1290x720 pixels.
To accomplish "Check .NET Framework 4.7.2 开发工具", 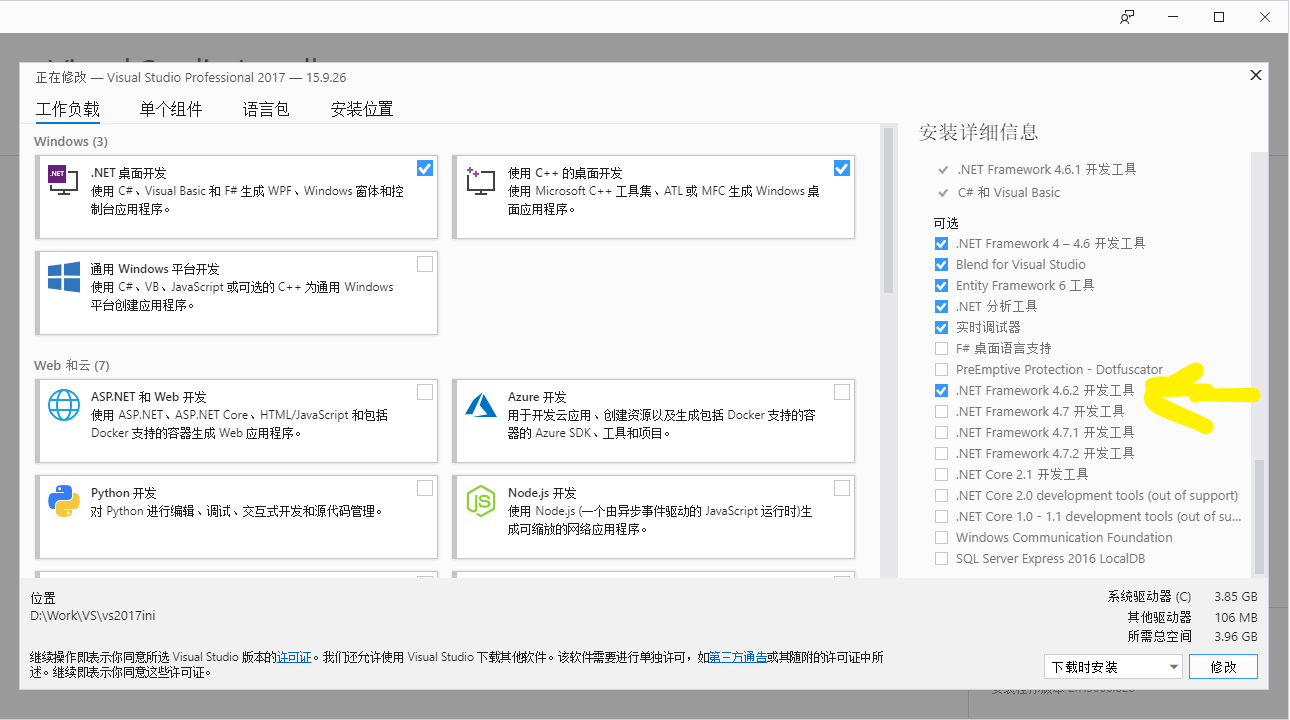I will pos(941,453).
